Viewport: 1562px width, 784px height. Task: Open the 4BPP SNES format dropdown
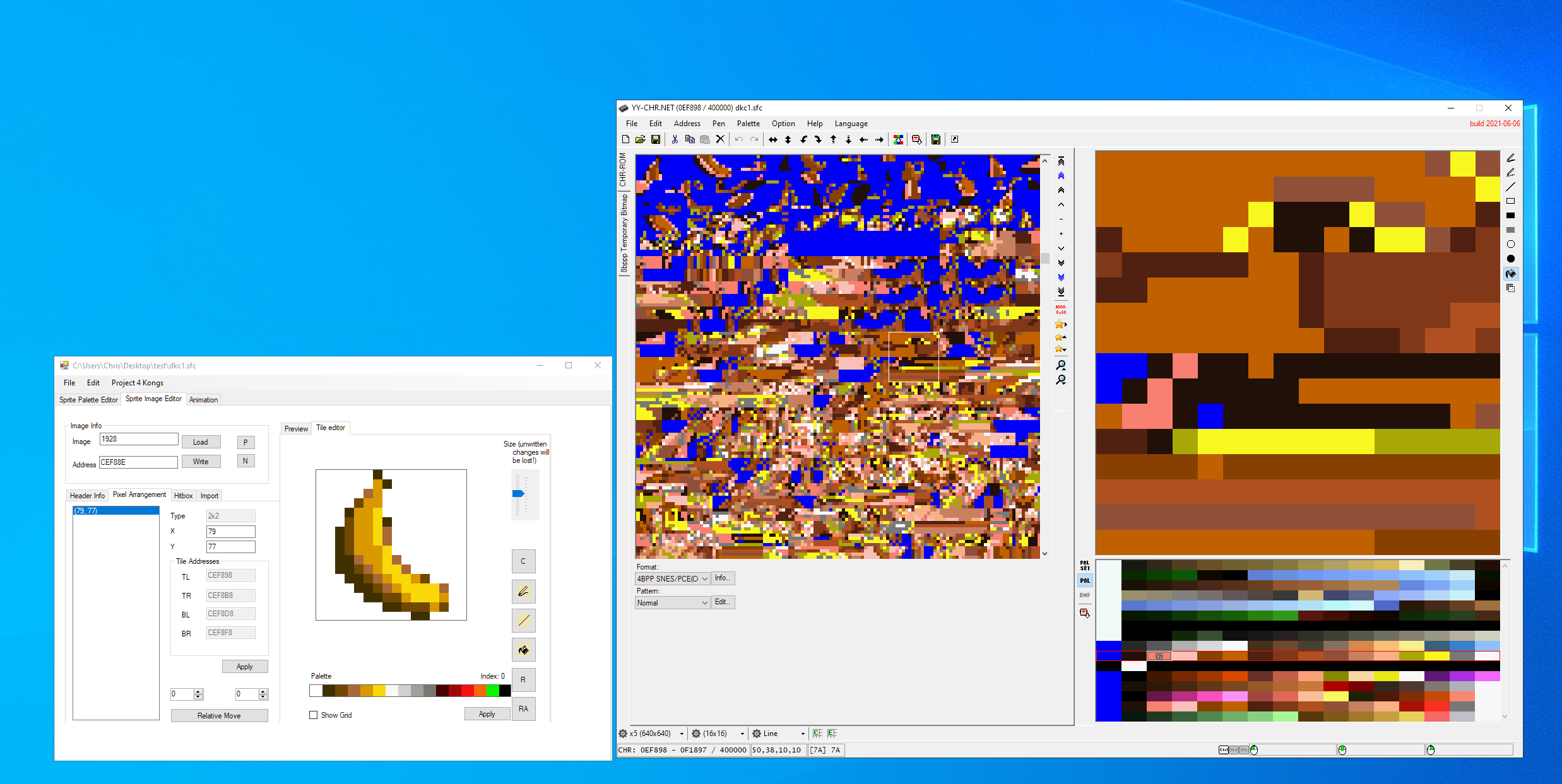pos(672,578)
